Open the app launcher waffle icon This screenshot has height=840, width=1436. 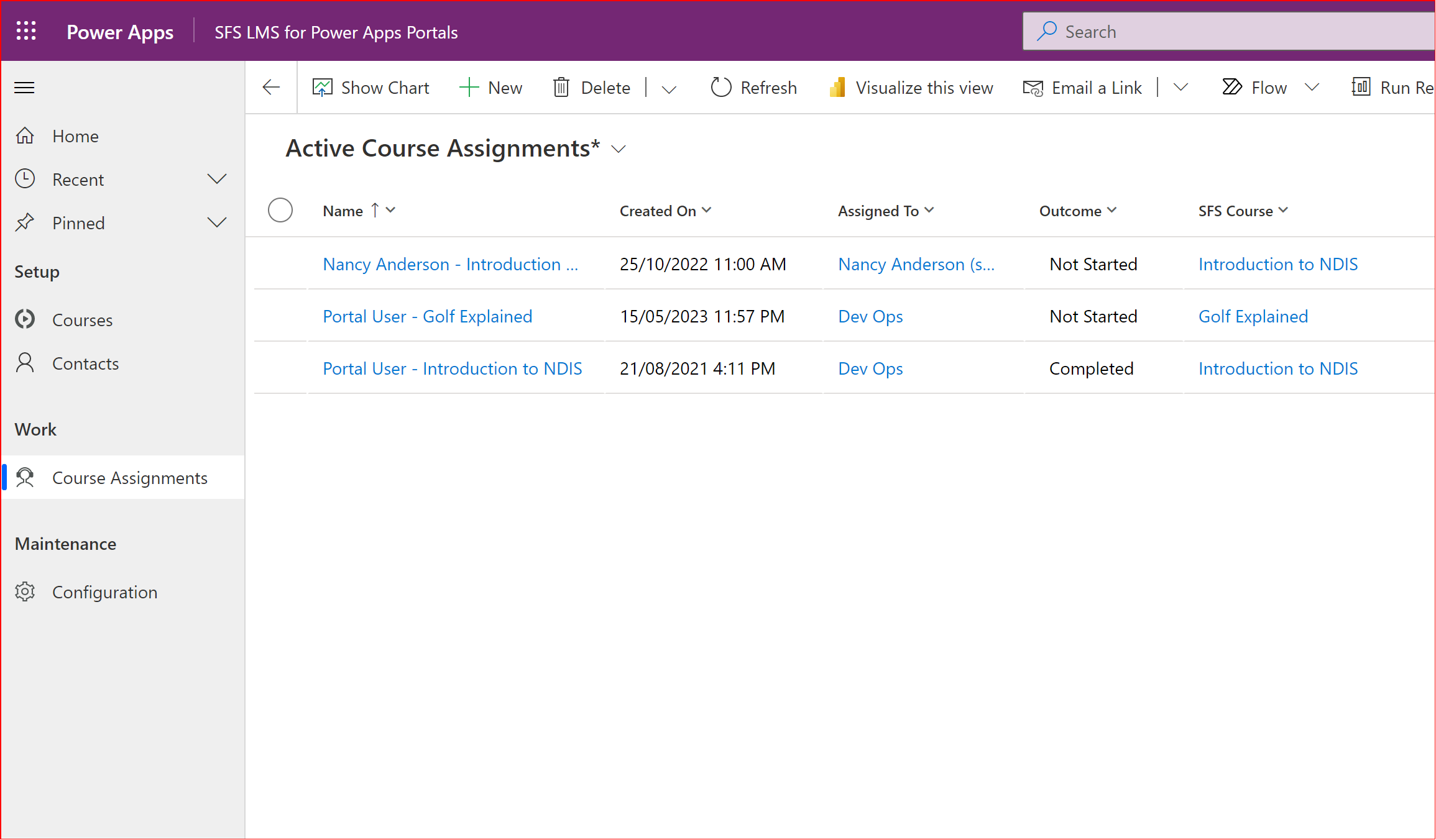(x=26, y=31)
